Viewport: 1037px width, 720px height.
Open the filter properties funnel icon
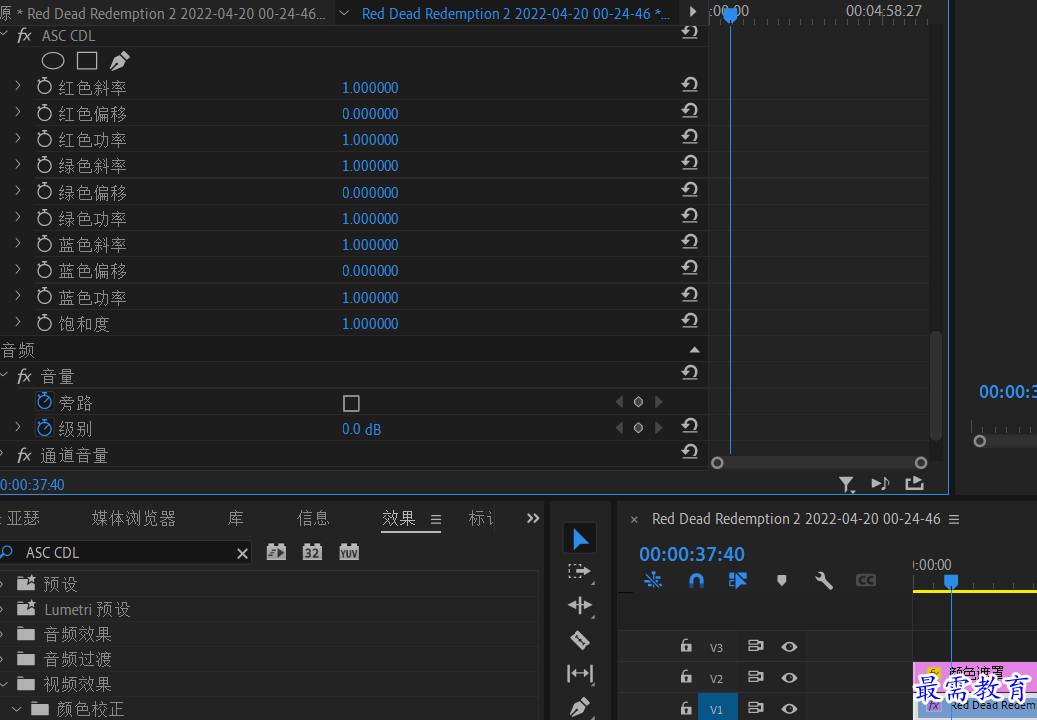click(x=847, y=485)
